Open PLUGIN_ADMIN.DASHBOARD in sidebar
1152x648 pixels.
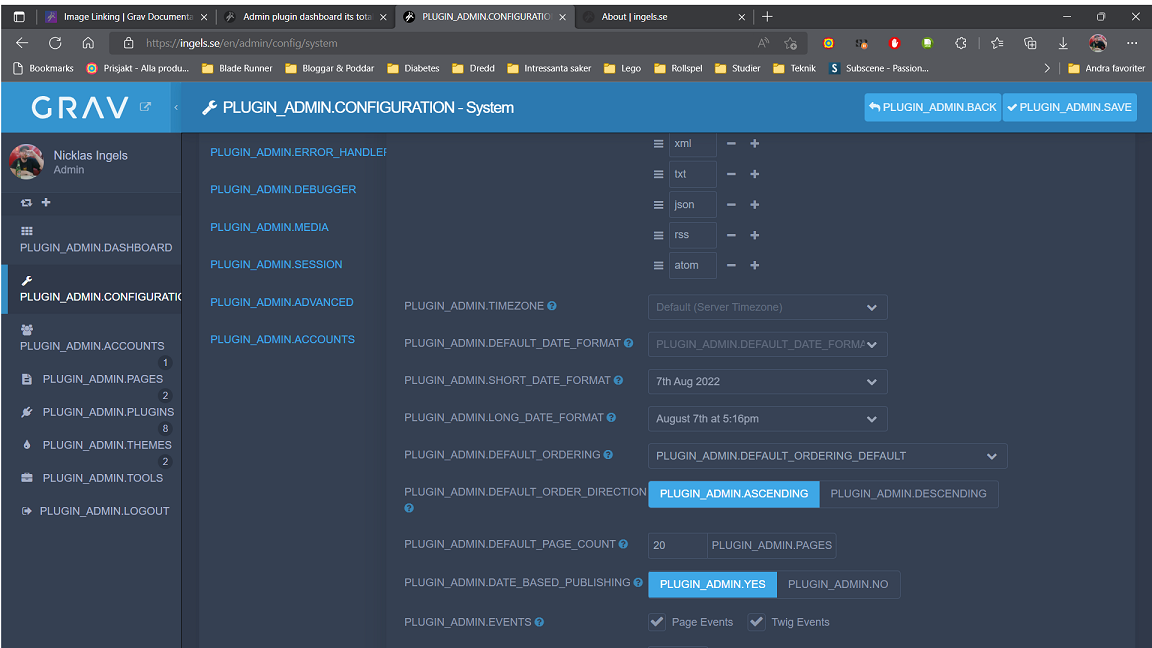tap(91, 240)
